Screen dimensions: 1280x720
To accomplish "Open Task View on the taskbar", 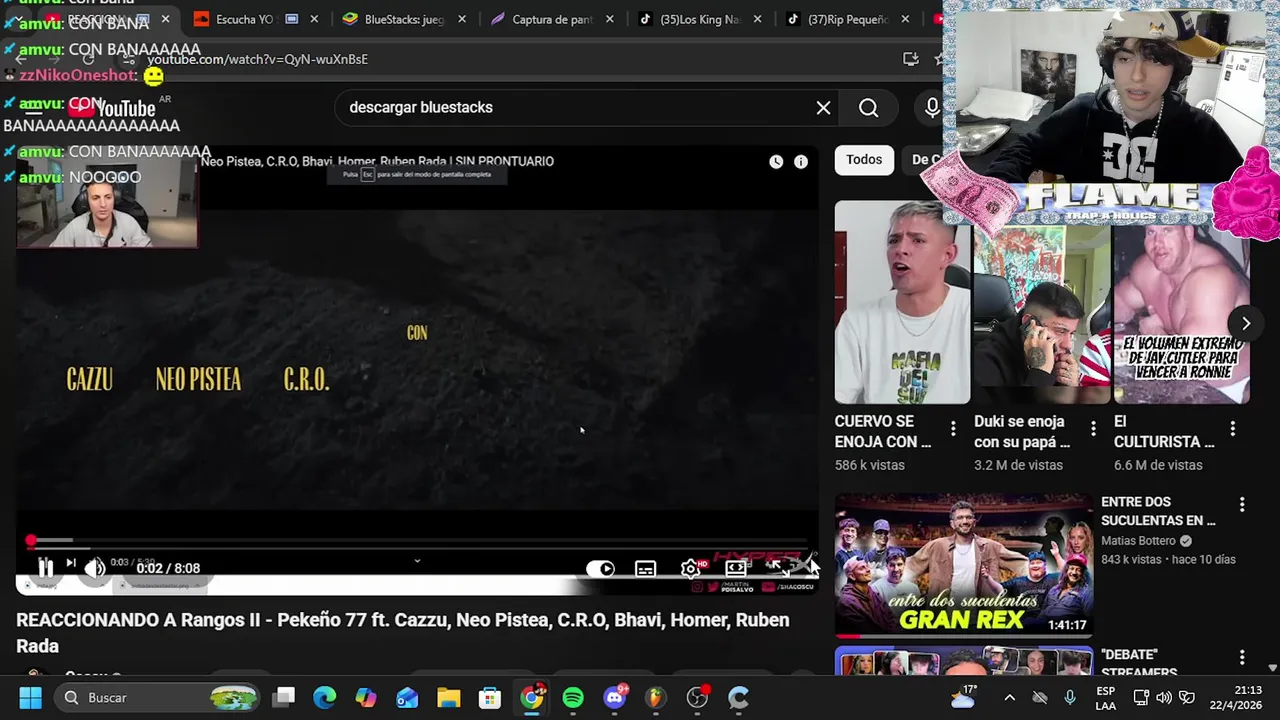I will pos(284,697).
